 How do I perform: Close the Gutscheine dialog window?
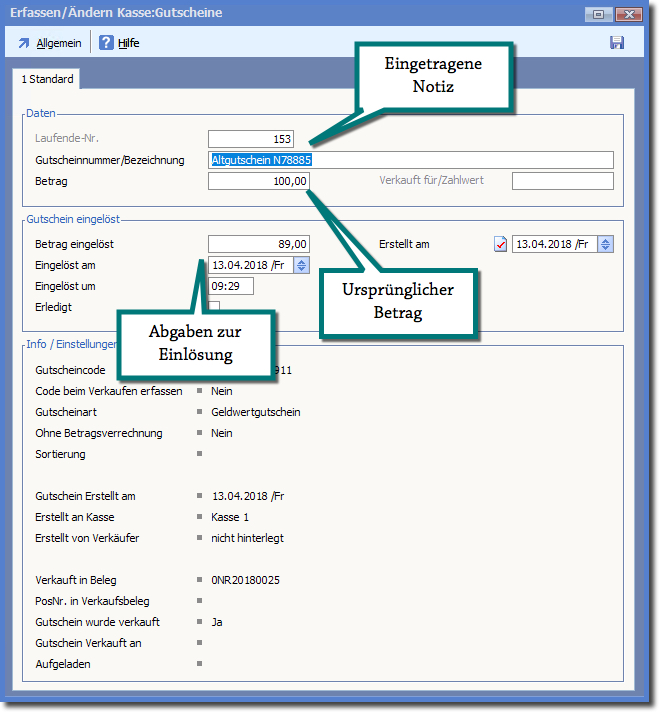pos(629,14)
